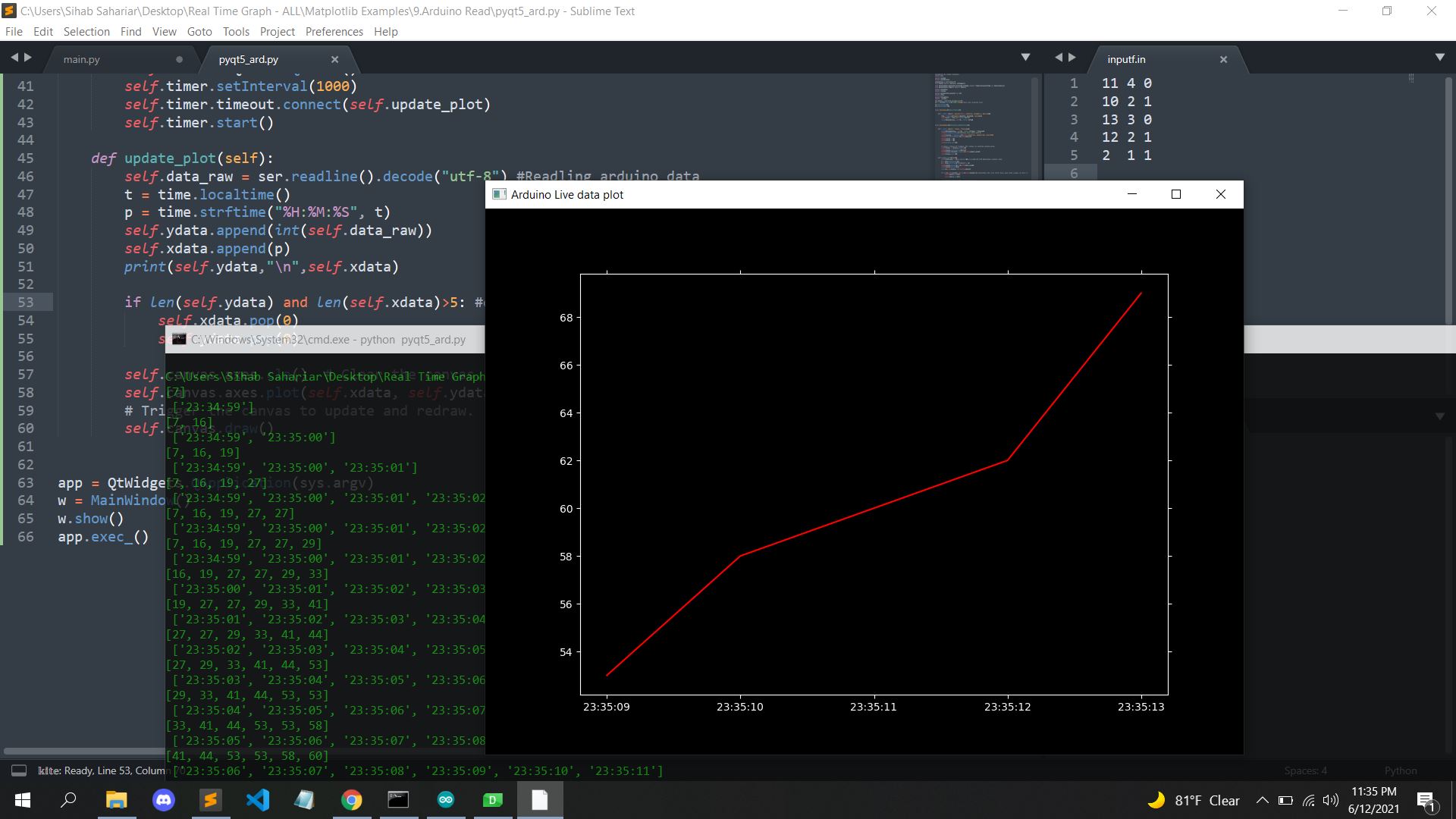Click the volume icon in system tray

[x=1331, y=800]
